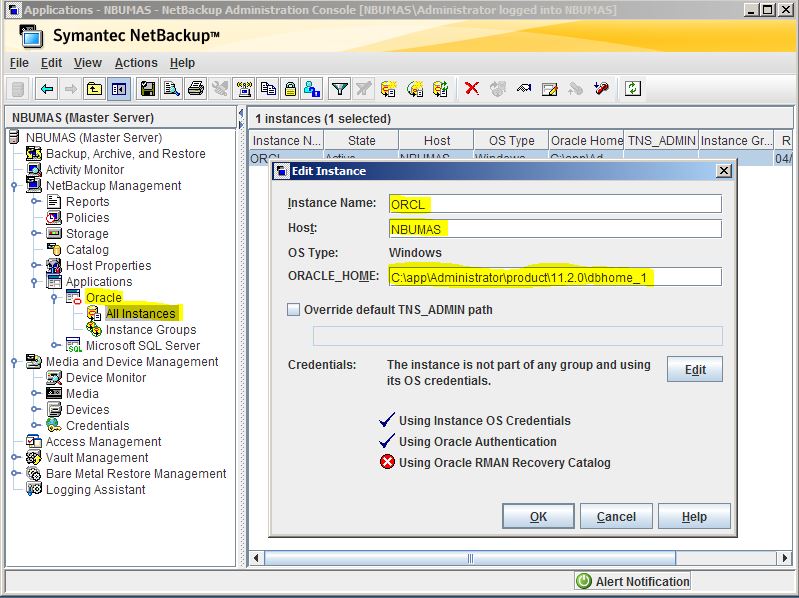799x598 pixels.
Task: Collapse Media and Device Management node
Action: pyautogui.click(x=14, y=362)
